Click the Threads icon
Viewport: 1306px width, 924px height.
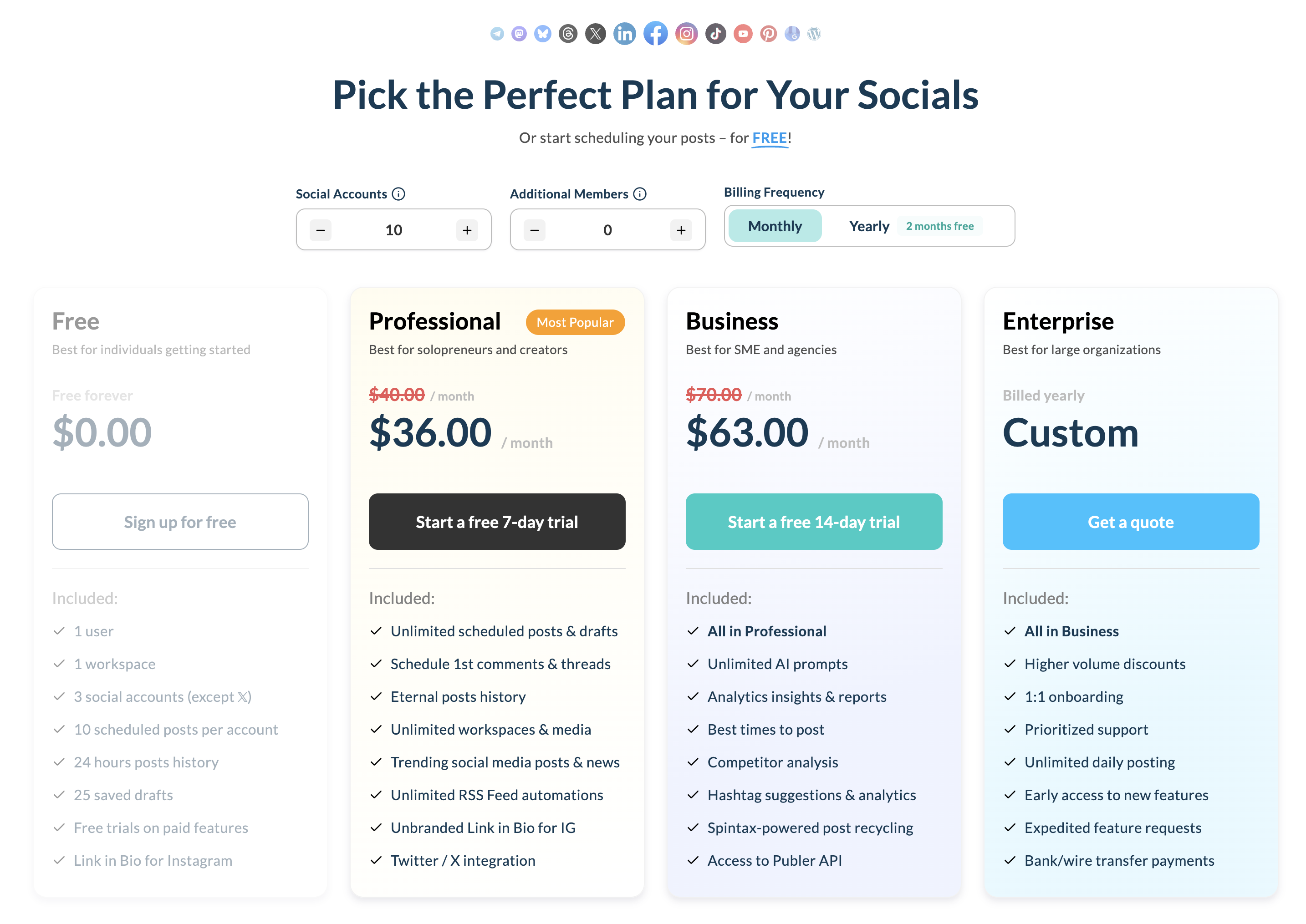[x=567, y=34]
